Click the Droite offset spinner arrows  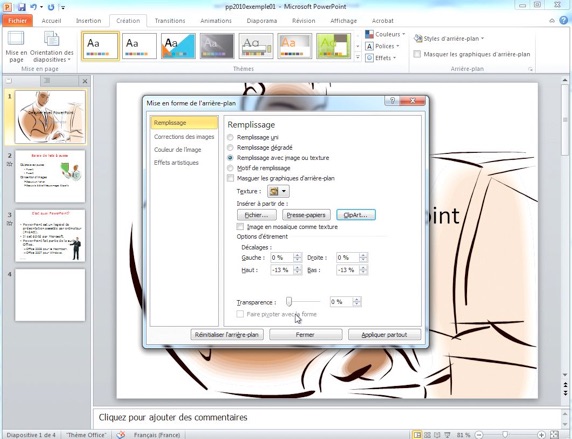click(x=363, y=258)
